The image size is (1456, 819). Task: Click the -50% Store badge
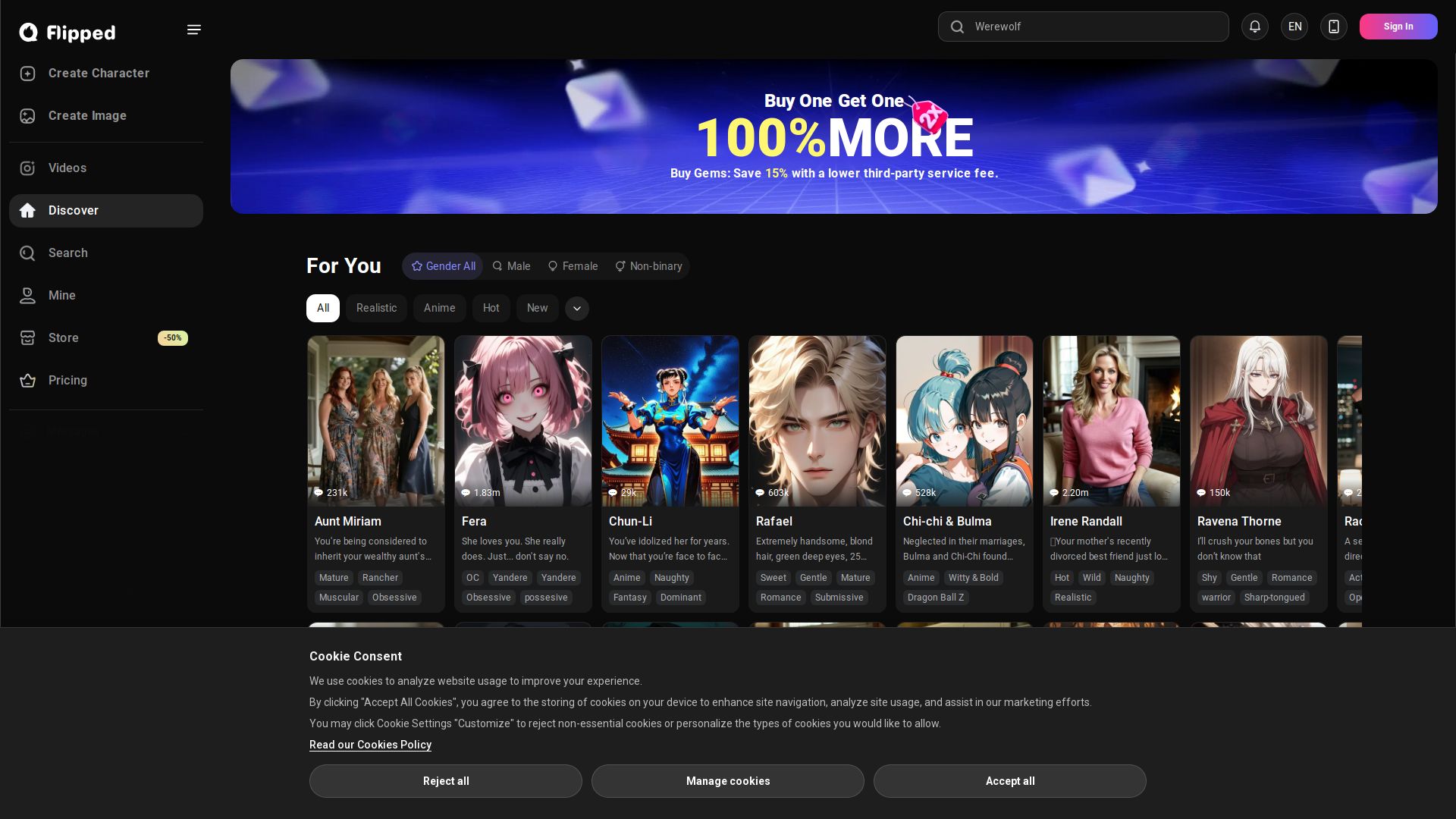[173, 338]
